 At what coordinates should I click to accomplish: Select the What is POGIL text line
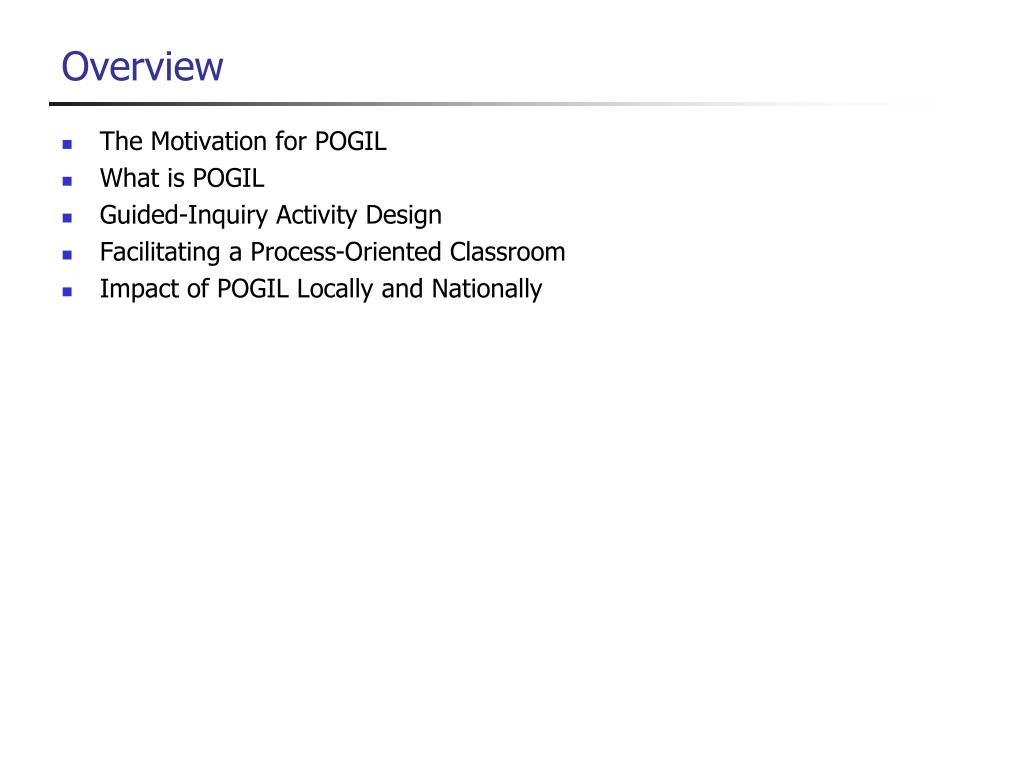[182, 178]
